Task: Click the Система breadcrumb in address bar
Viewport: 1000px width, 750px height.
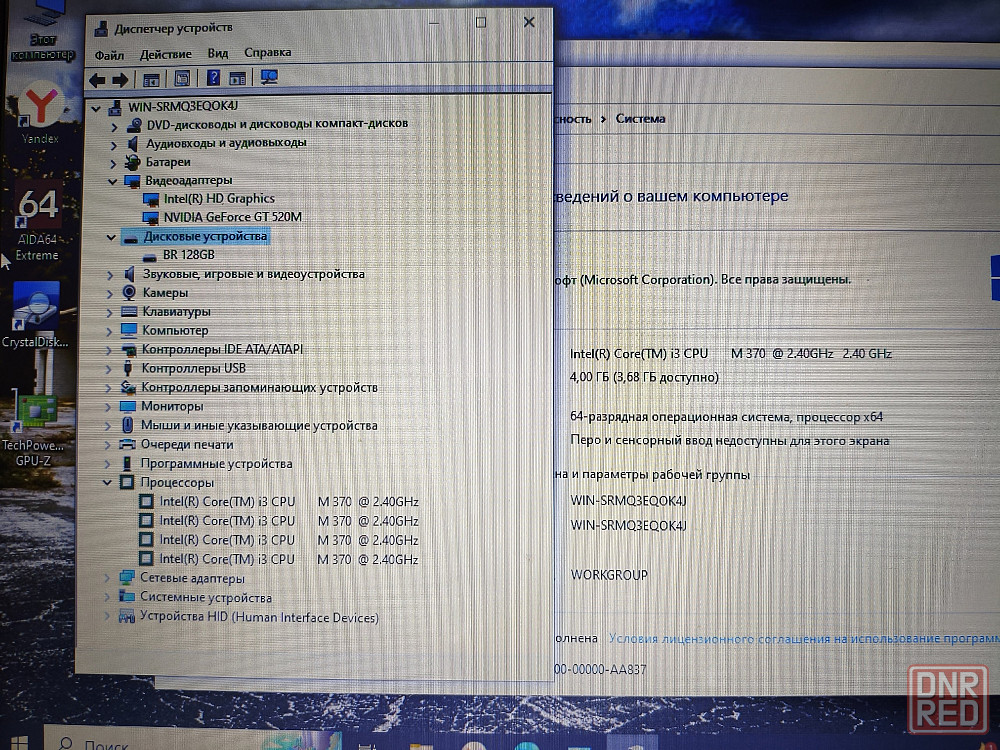Action: [640, 118]
